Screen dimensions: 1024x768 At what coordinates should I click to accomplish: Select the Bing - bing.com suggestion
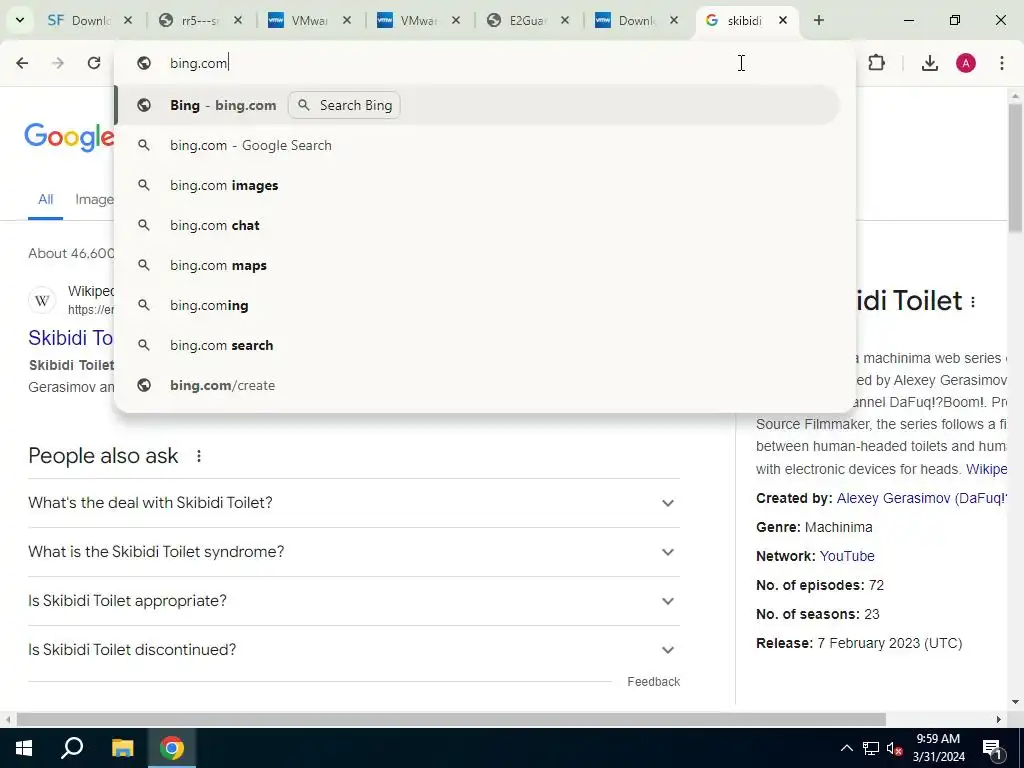477,105
